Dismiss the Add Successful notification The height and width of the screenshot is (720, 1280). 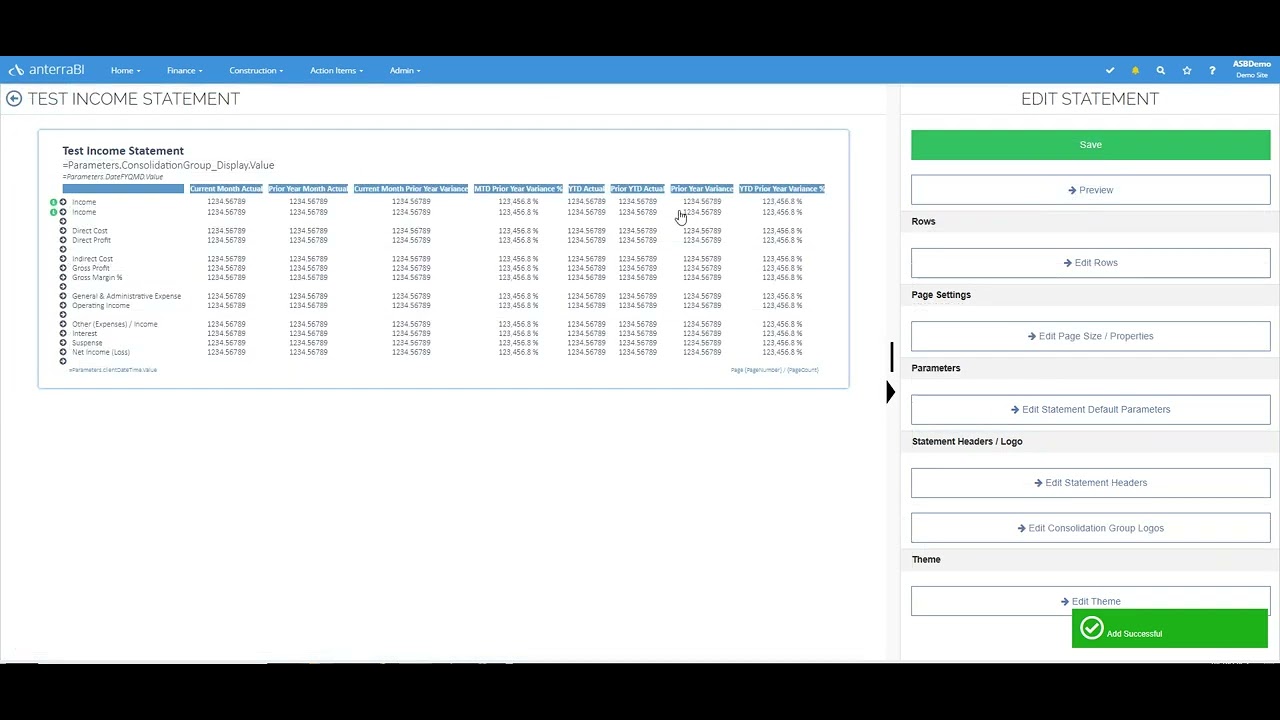point(1169,630)
